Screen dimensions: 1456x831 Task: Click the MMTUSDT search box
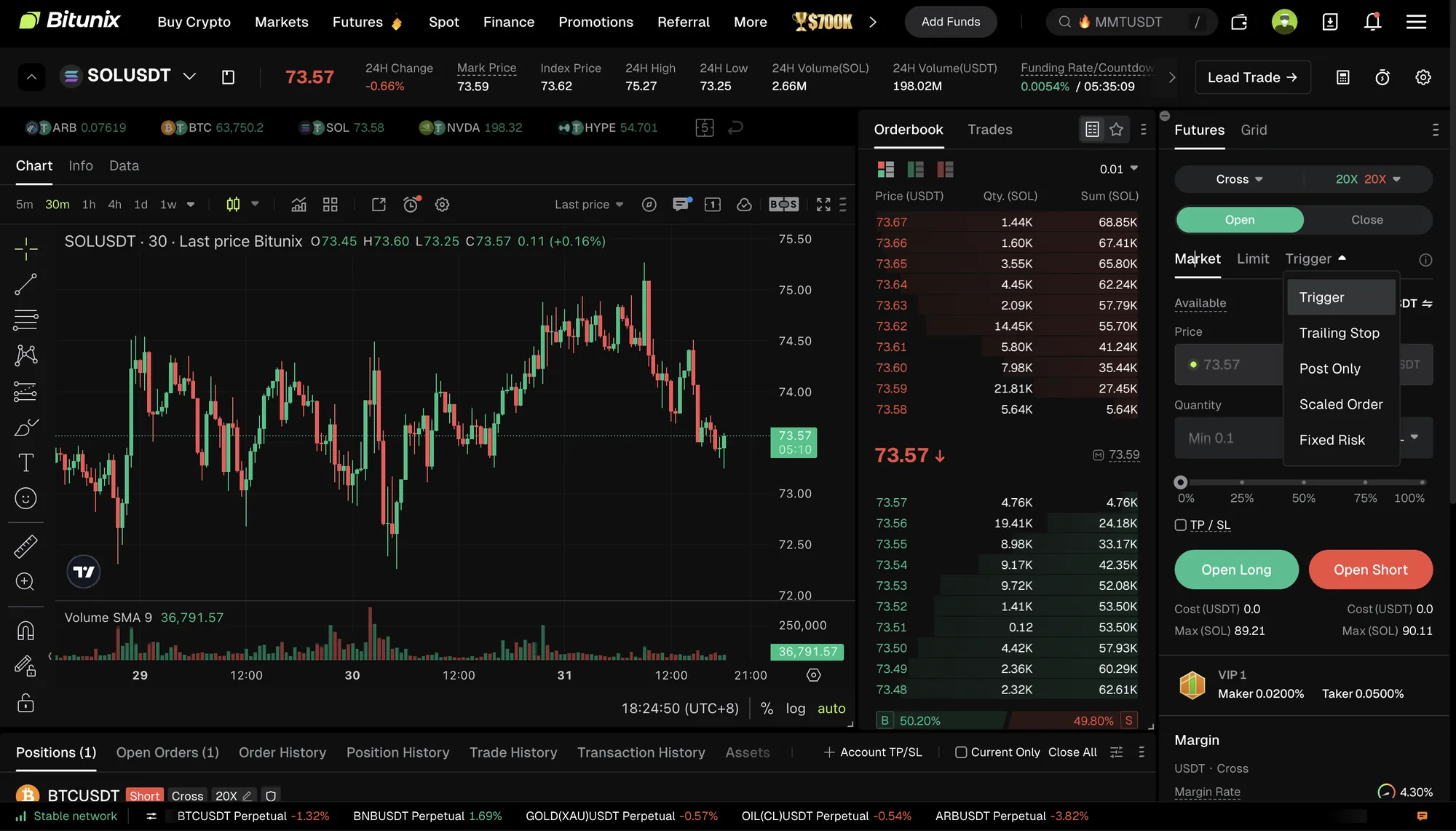[x=1131, y=22]
